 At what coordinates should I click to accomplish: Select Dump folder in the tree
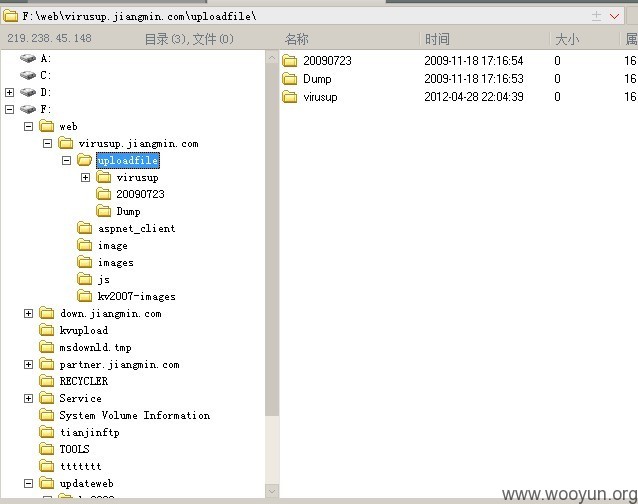[128, 211]
